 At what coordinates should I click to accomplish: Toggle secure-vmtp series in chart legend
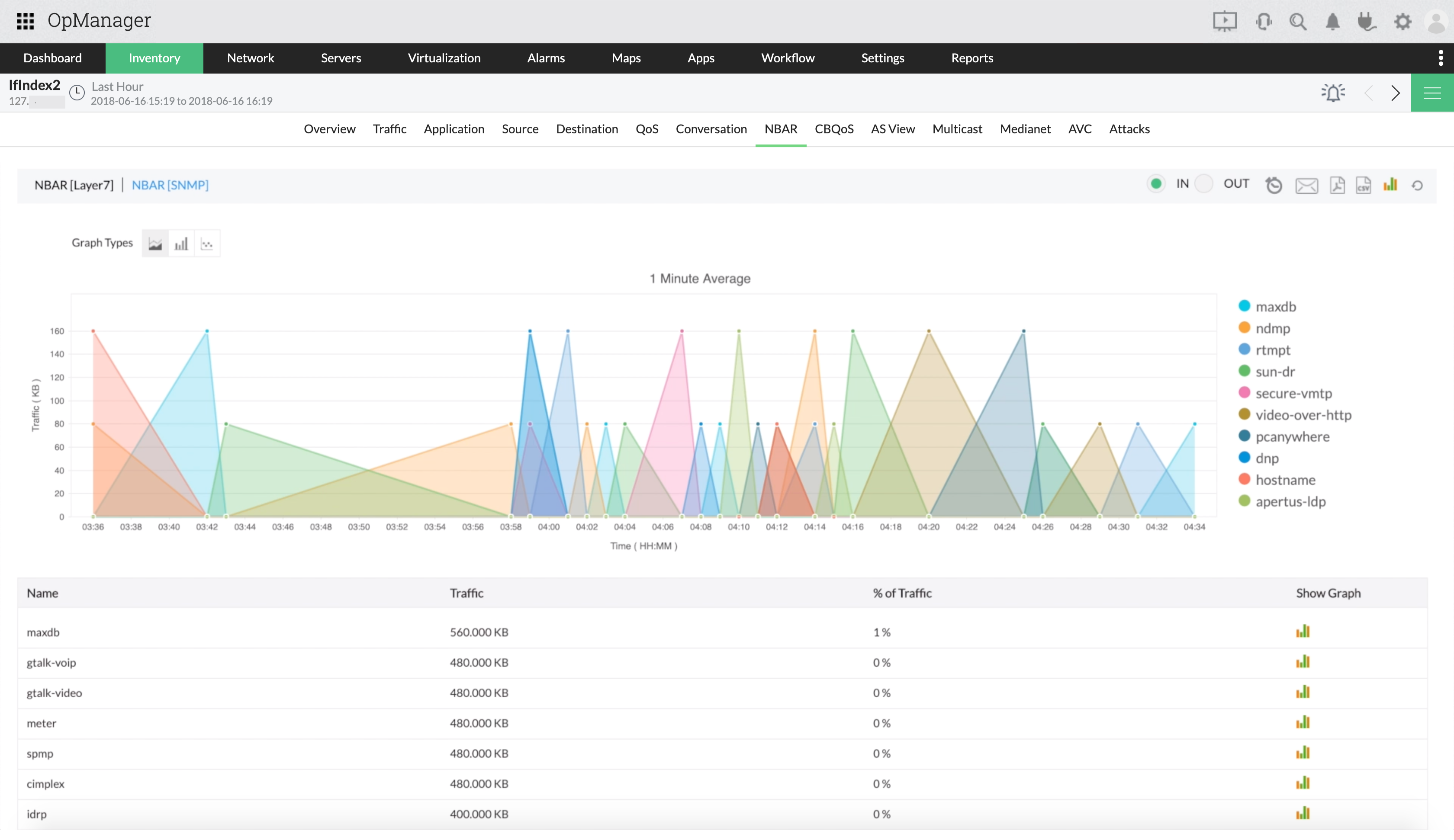1293,394
